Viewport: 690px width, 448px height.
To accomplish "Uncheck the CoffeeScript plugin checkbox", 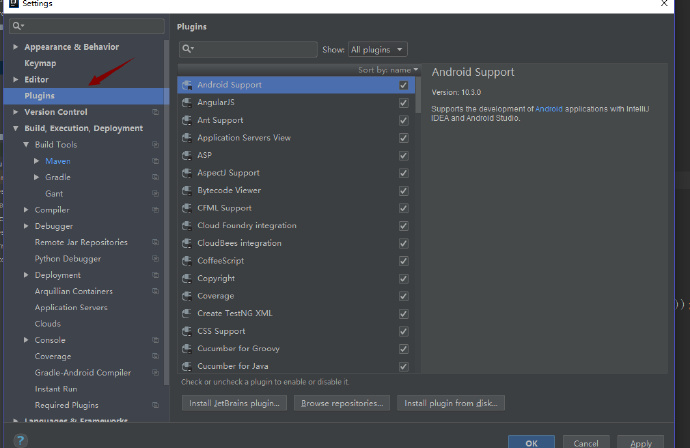I will click(404, 261).
